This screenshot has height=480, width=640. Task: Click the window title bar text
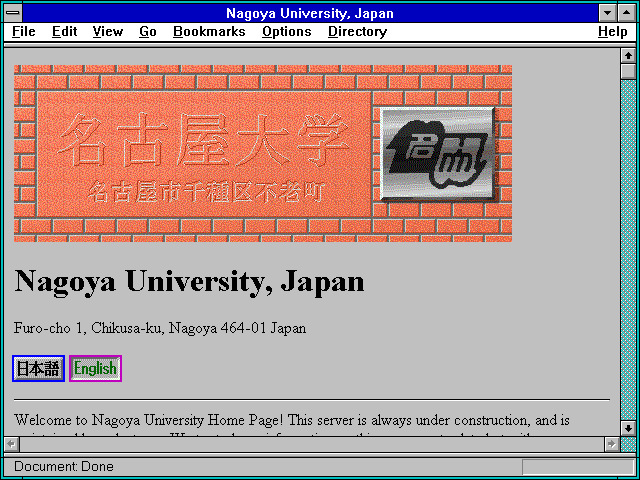[310, 13]
